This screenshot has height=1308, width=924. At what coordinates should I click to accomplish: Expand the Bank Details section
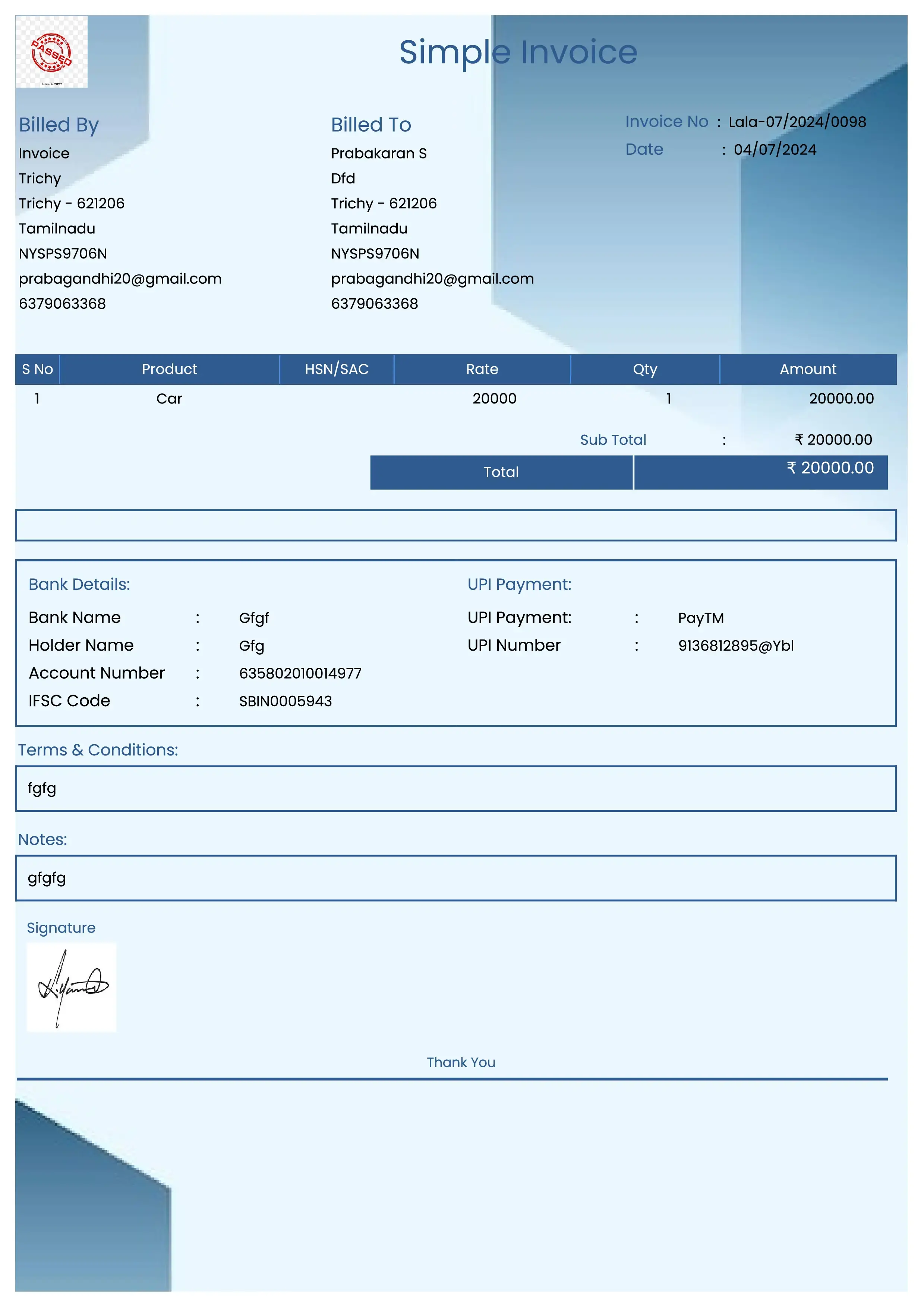pos(79,584)
